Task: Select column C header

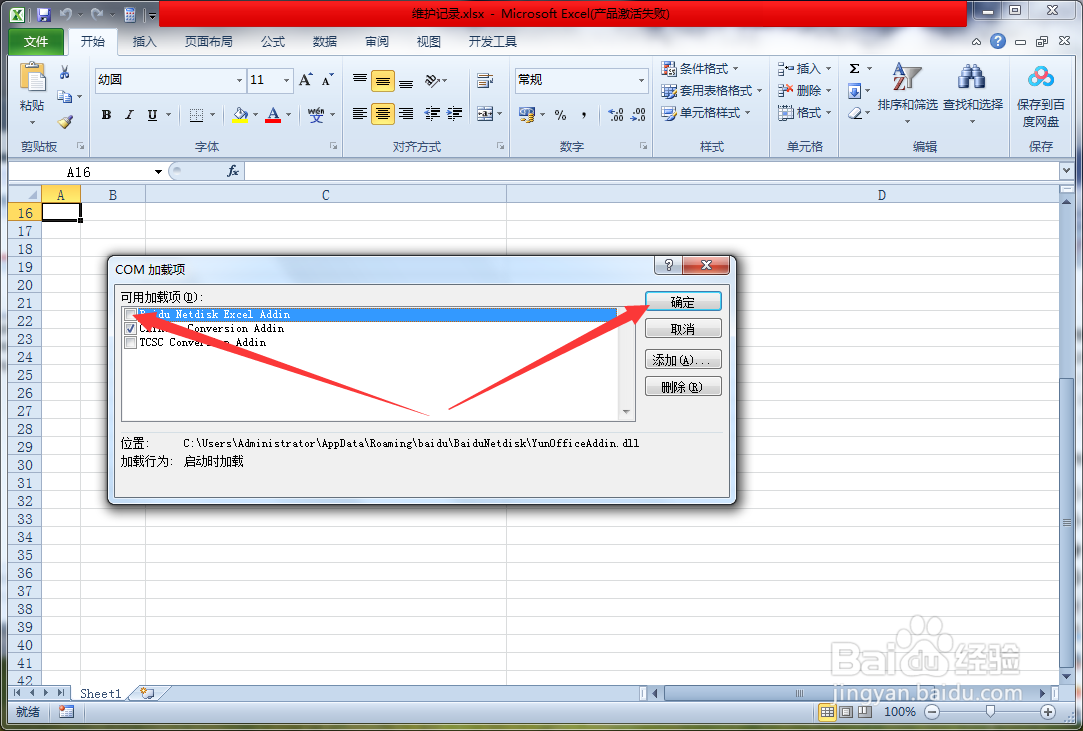Action: pyautogui.click(x=326, y=195)
